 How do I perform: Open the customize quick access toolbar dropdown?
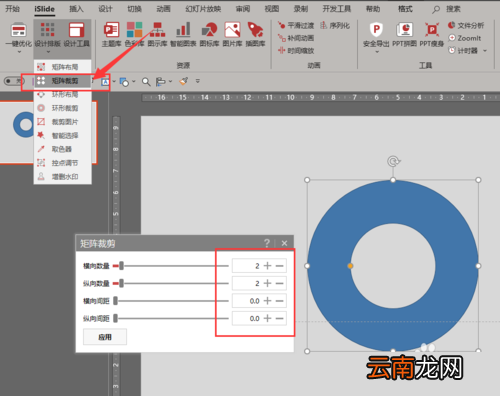(198, 81)
